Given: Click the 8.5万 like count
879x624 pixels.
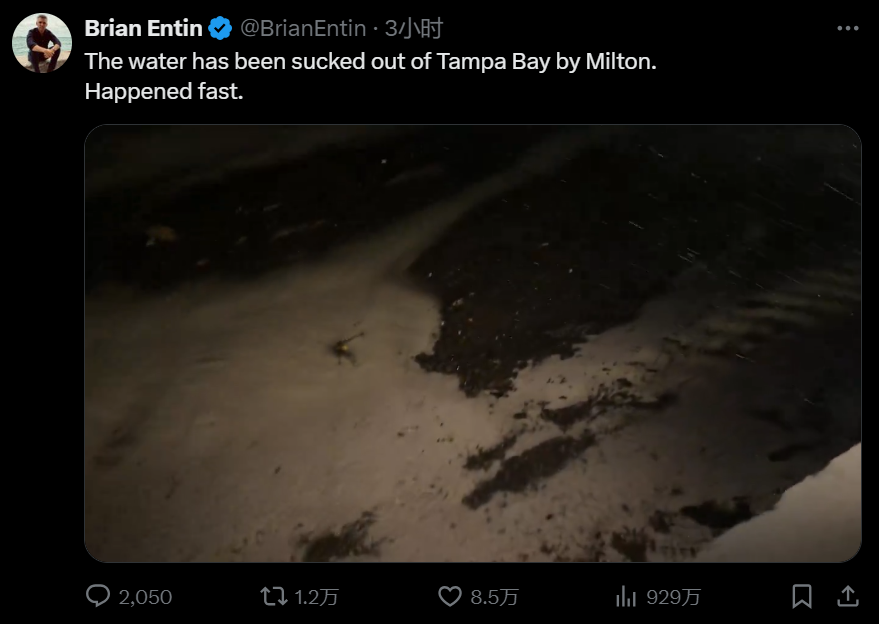Looking at the screenshot, I should tap(494, 597).
